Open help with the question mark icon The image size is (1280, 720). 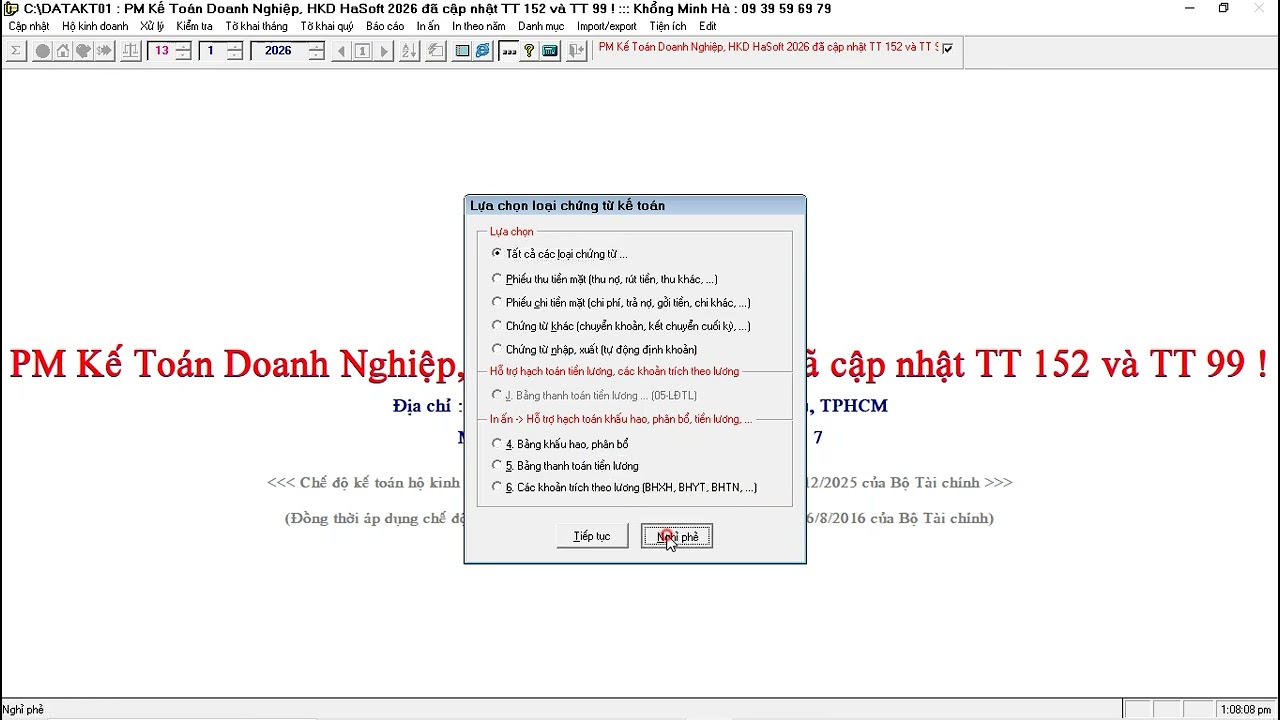tap(529, 51)
